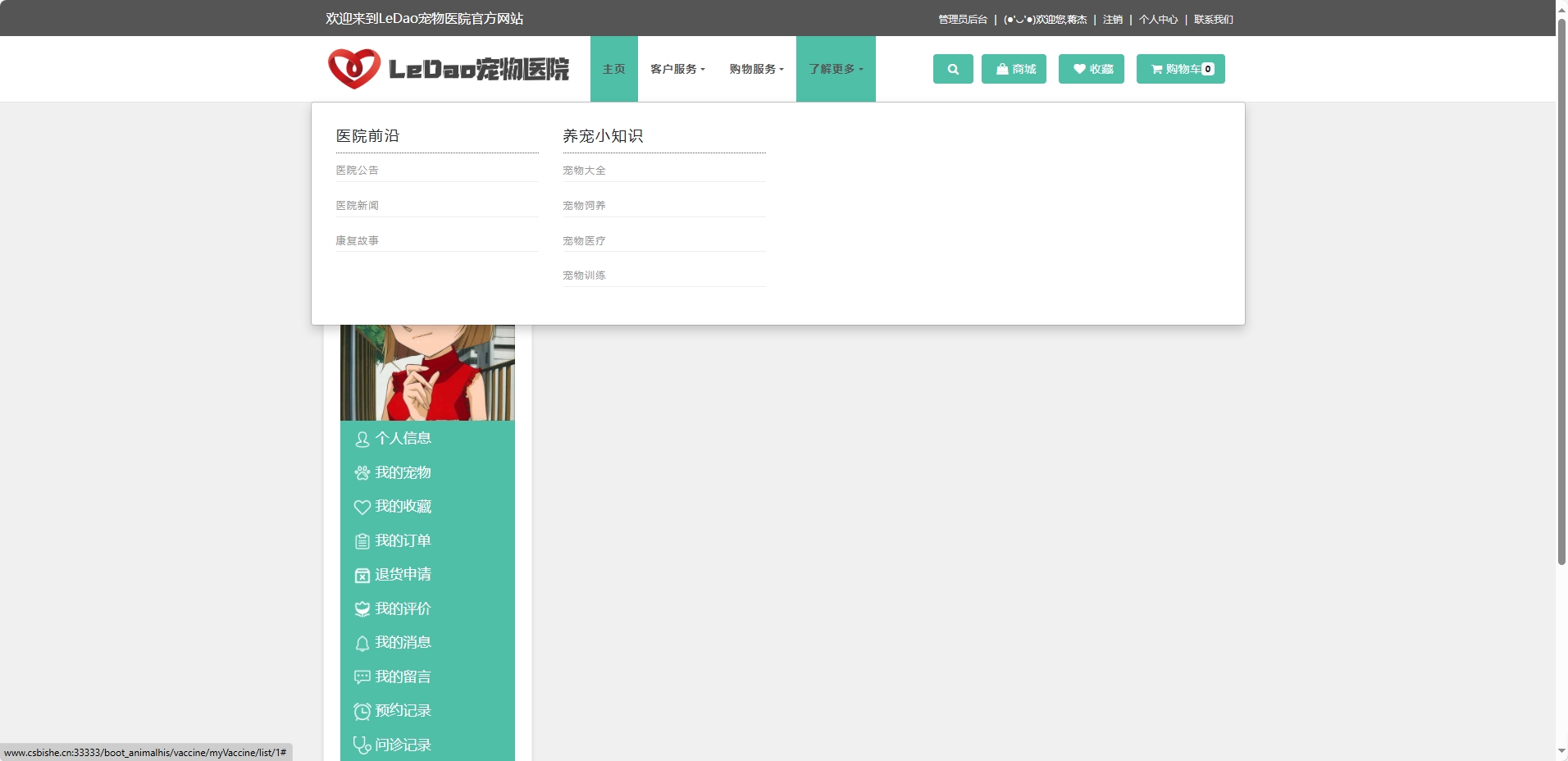Click 宠物大全 under 养宠小知识

(583, 170)
